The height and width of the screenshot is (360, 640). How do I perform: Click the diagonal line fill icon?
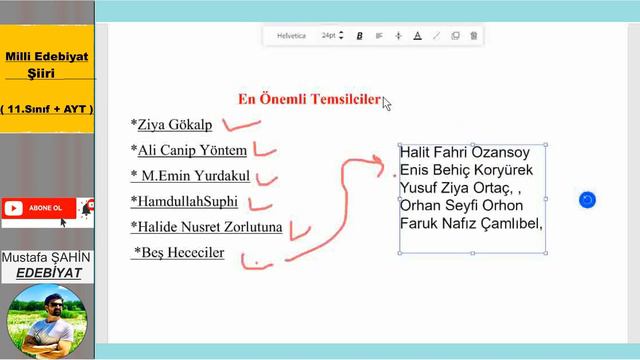pyautogui.click(x=436, y=36)
